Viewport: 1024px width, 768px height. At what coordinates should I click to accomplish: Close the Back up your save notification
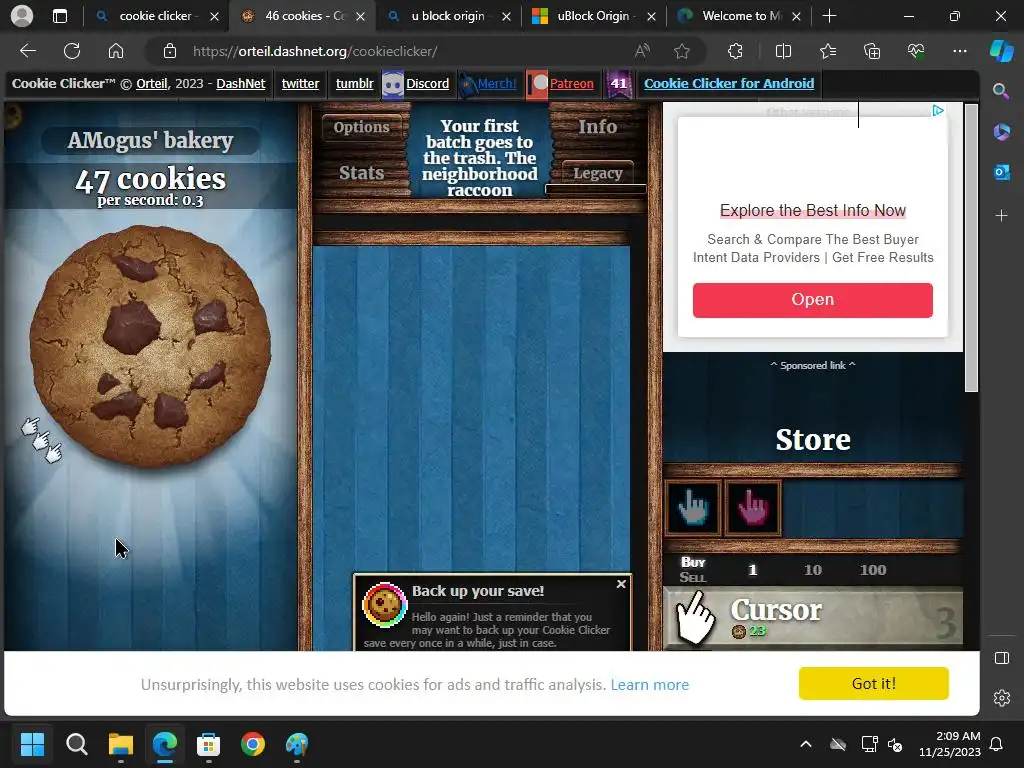pos(621,584)
